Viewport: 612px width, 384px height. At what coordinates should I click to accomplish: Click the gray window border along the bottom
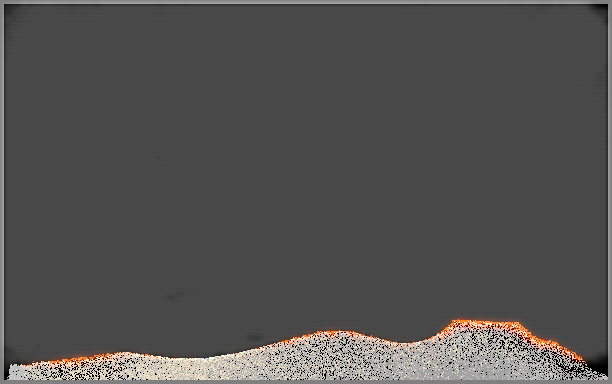click(306, 382)
